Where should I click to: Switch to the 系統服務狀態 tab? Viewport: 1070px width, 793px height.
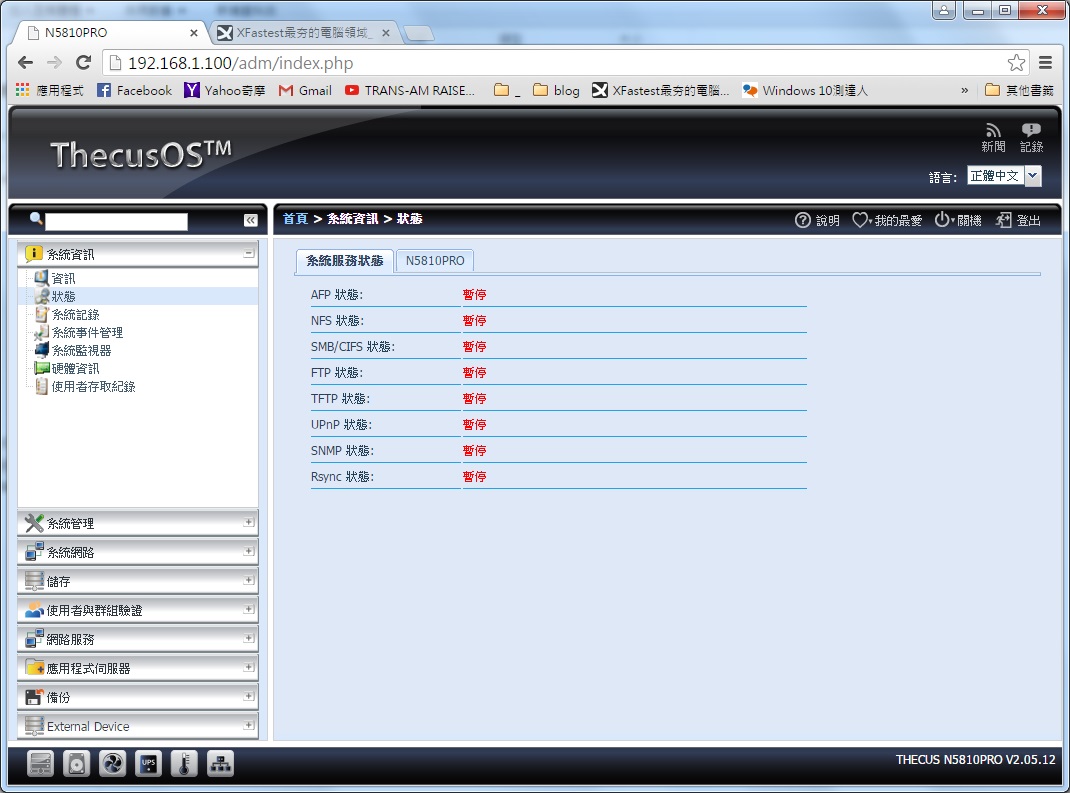(x=345, y=261)
